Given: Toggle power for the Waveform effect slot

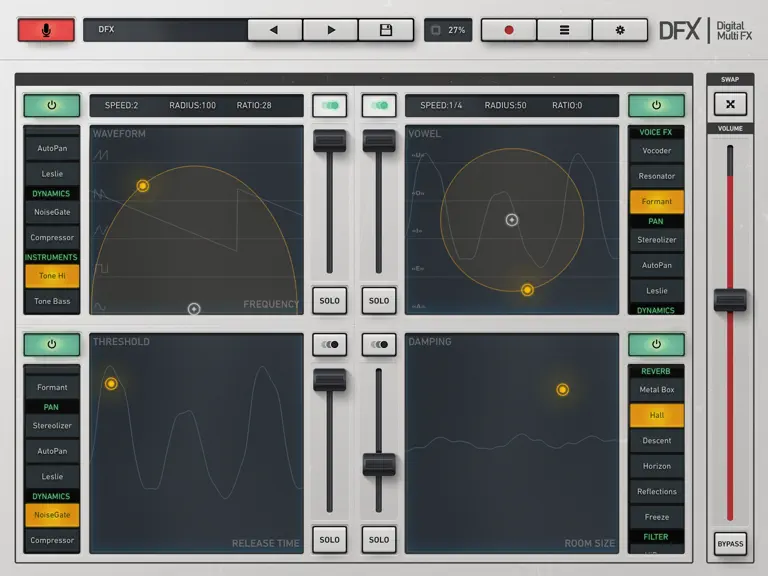Looking at the screenshot, I should click(x=51, y=105).
